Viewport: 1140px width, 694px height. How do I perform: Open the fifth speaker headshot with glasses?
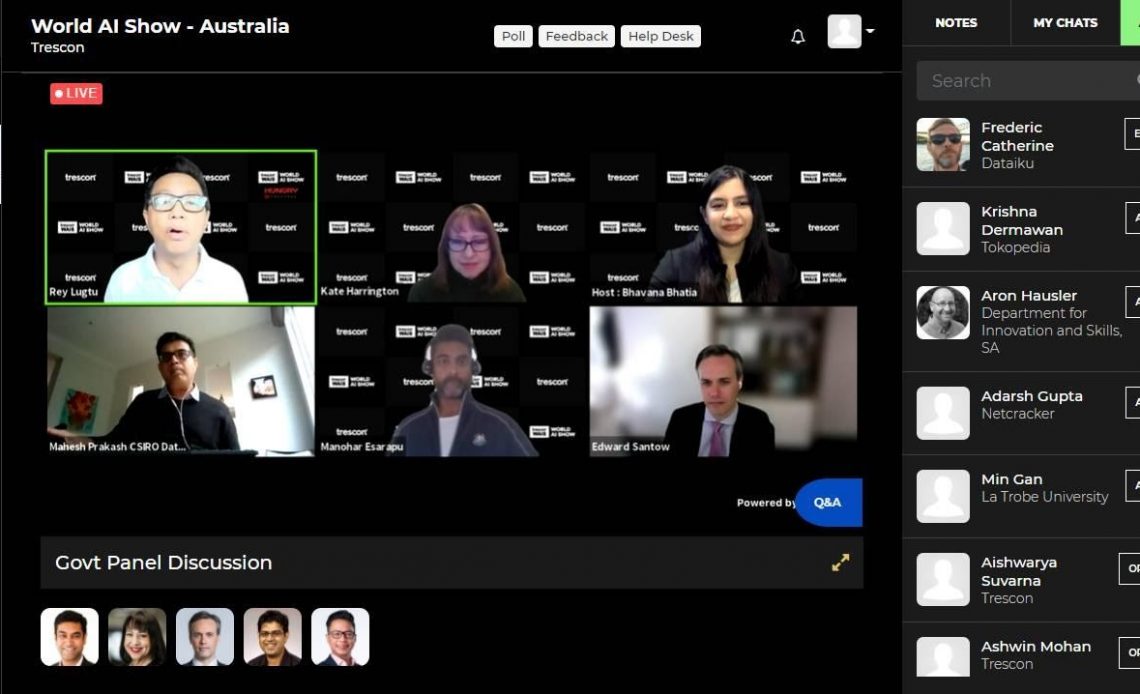pyautogui.click(x=340, y=637)
